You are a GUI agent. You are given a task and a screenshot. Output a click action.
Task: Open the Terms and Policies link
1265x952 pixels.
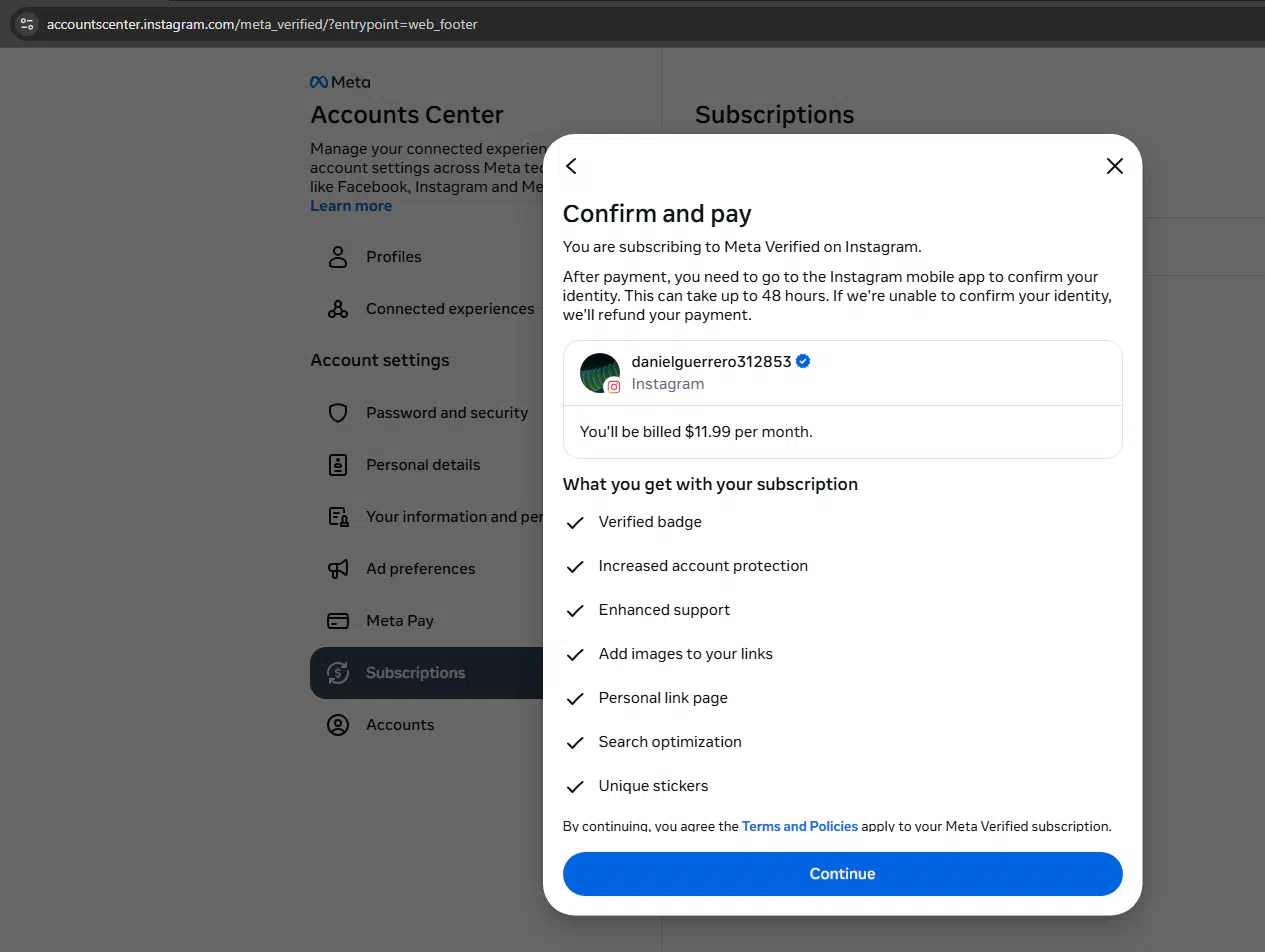pyautogui.click(x=799, y=826)
